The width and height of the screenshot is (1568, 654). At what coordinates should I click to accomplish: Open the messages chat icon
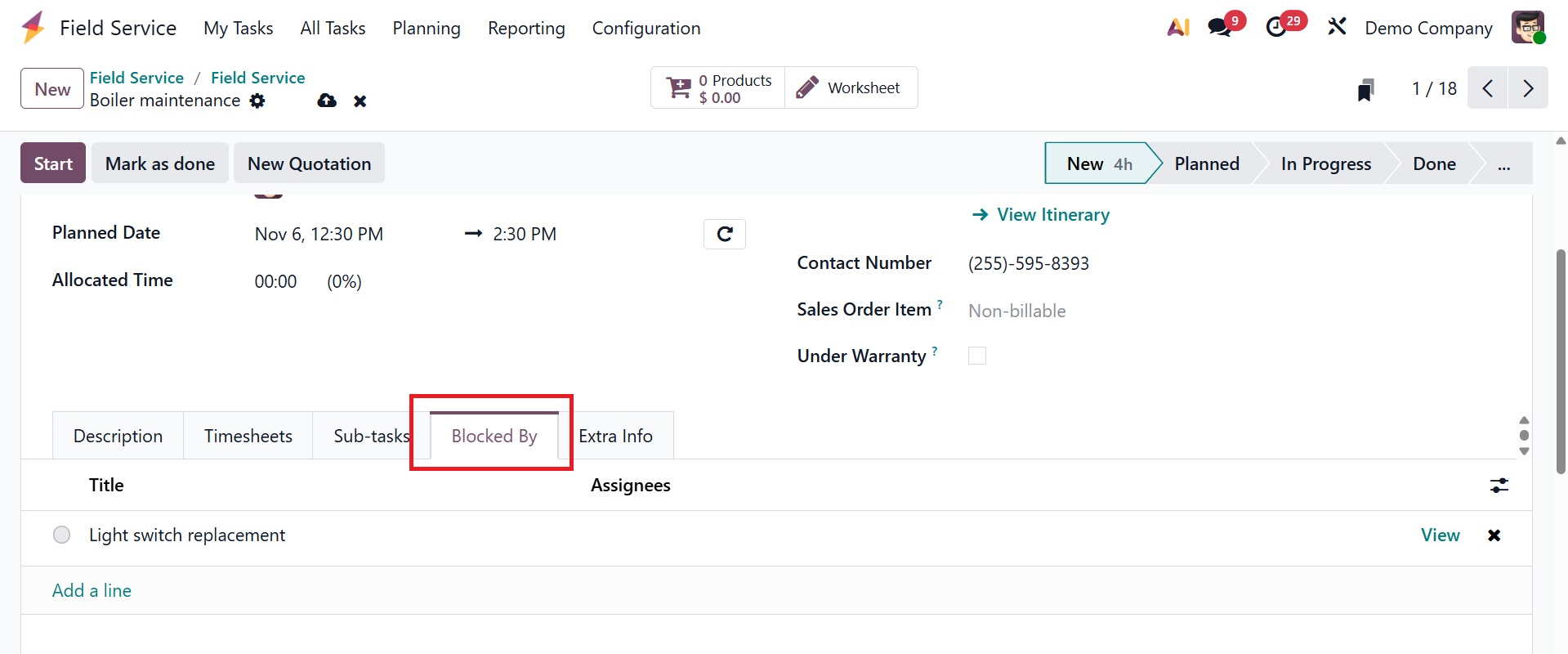click(x=1220, y=28)
